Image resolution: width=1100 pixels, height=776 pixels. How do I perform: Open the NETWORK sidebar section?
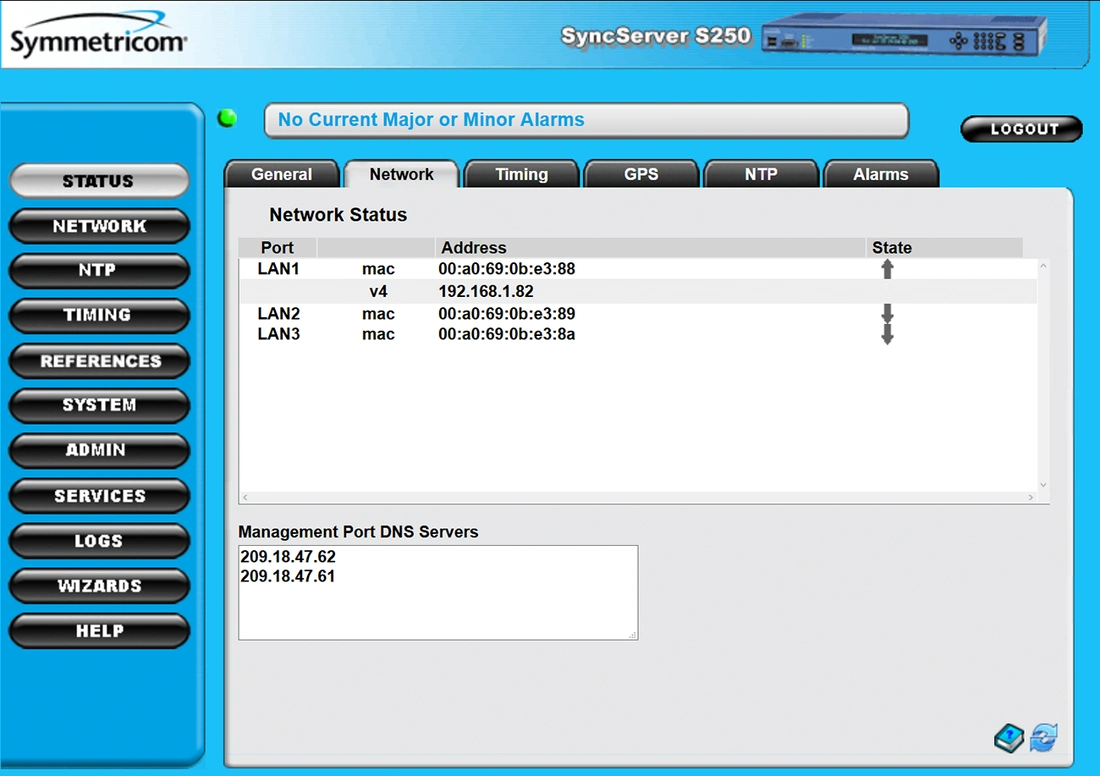[x=99, y=226]
